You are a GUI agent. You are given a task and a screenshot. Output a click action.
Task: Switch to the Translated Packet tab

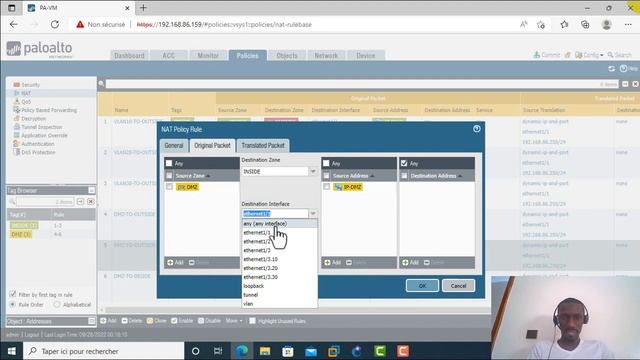coord(263,145)
